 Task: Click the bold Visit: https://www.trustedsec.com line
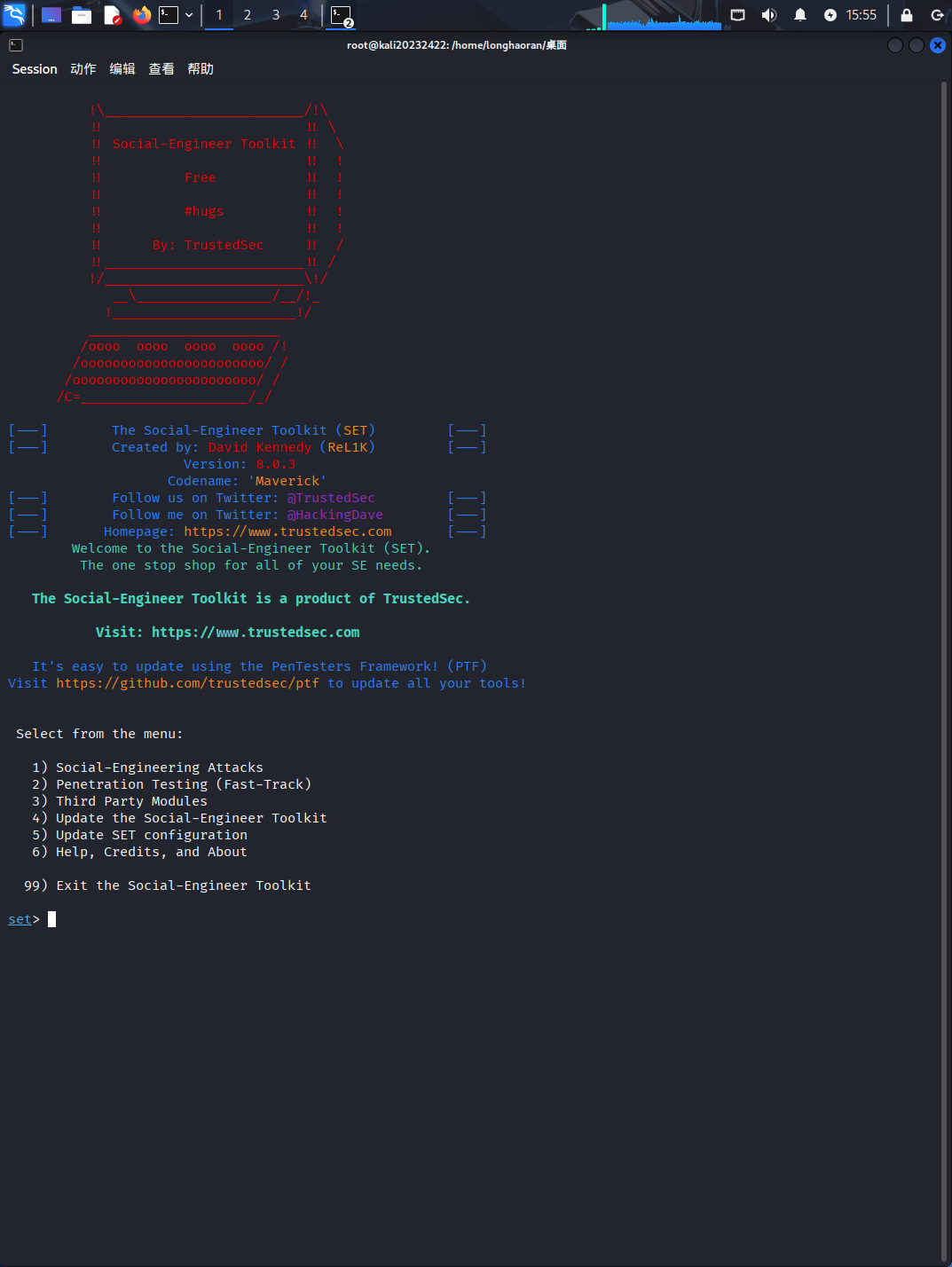227,633
